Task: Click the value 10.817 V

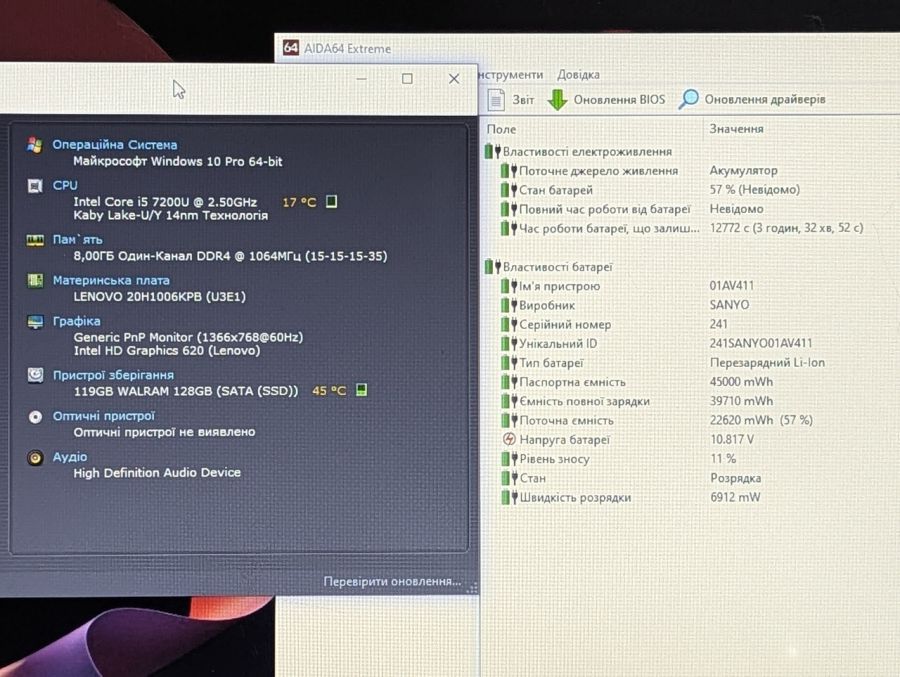Action: (x=732, y=439)
